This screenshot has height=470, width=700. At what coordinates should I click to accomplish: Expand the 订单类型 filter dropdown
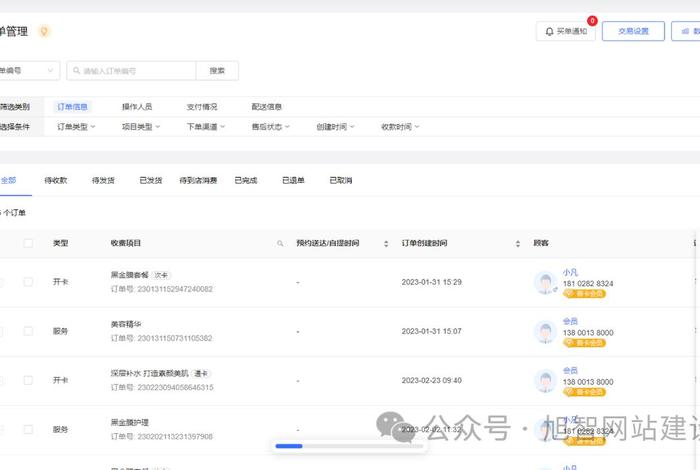[76, 127]
